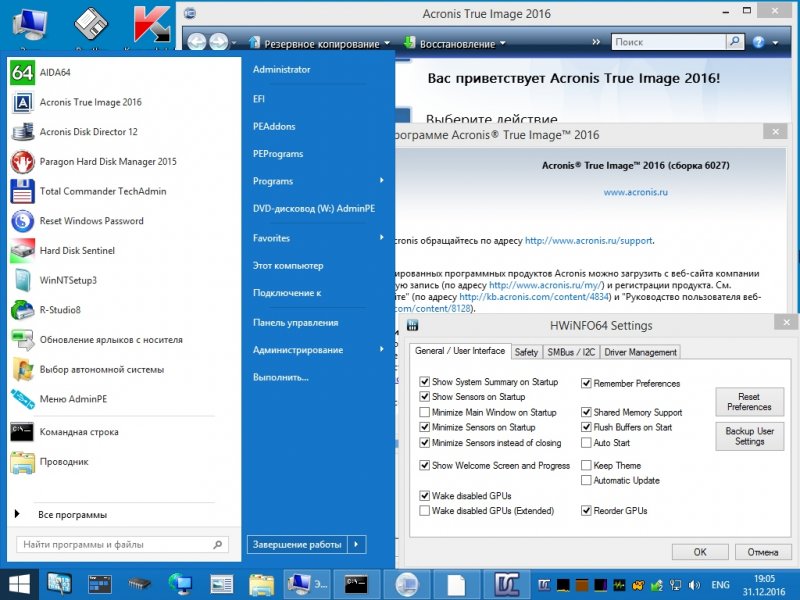Click the memory chip taskbar icon
Image resolution: width=800 pixels, height=600 pixels.
tap(139, 584)
